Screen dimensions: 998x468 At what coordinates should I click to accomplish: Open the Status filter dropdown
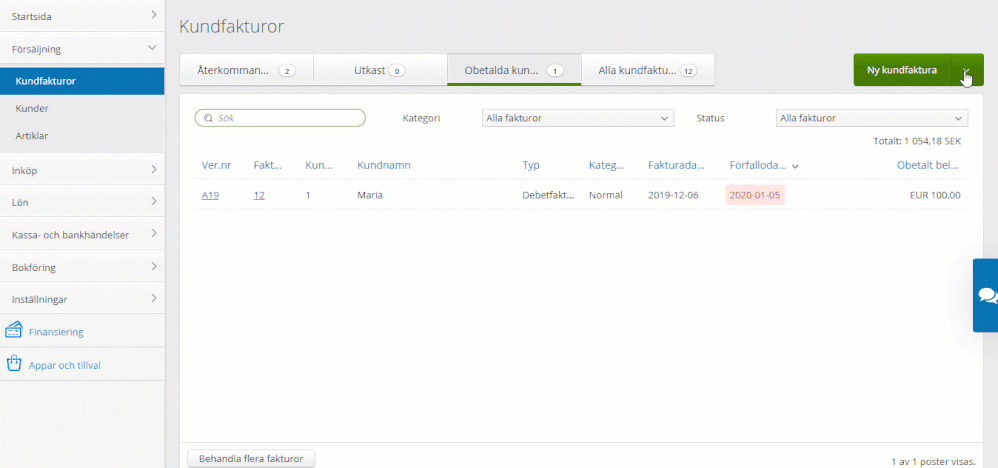(x=871, y=118)
